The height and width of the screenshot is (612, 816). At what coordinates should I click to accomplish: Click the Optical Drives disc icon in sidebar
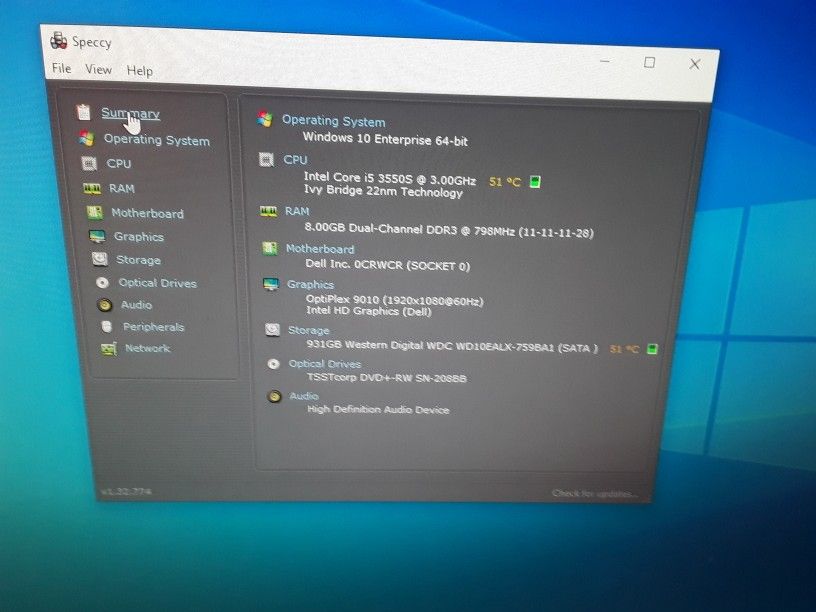click(103, 283)
